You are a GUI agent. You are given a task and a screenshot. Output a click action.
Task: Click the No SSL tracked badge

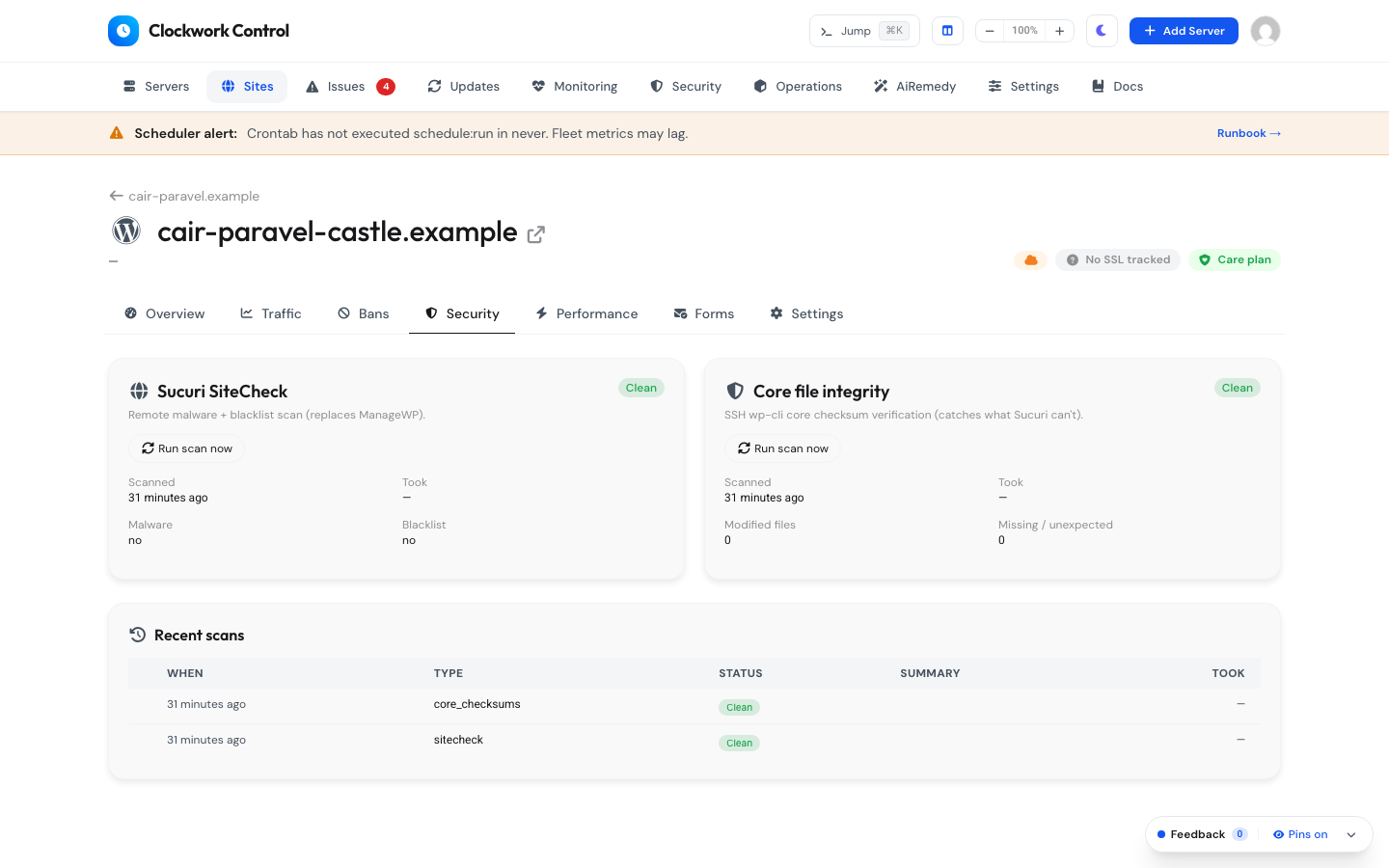pos(1118,259)
